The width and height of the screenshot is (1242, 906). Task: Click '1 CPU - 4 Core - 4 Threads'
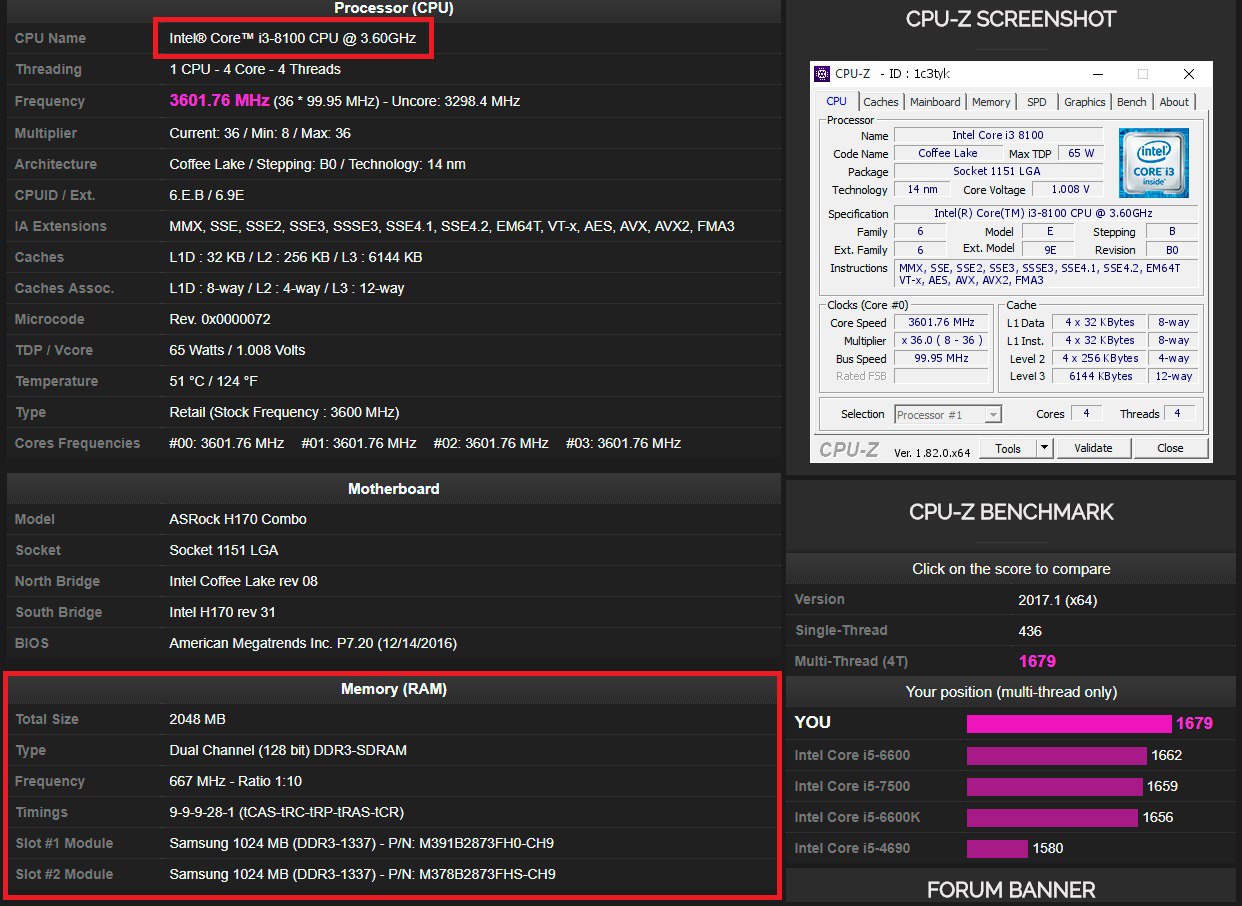[255, 69]
